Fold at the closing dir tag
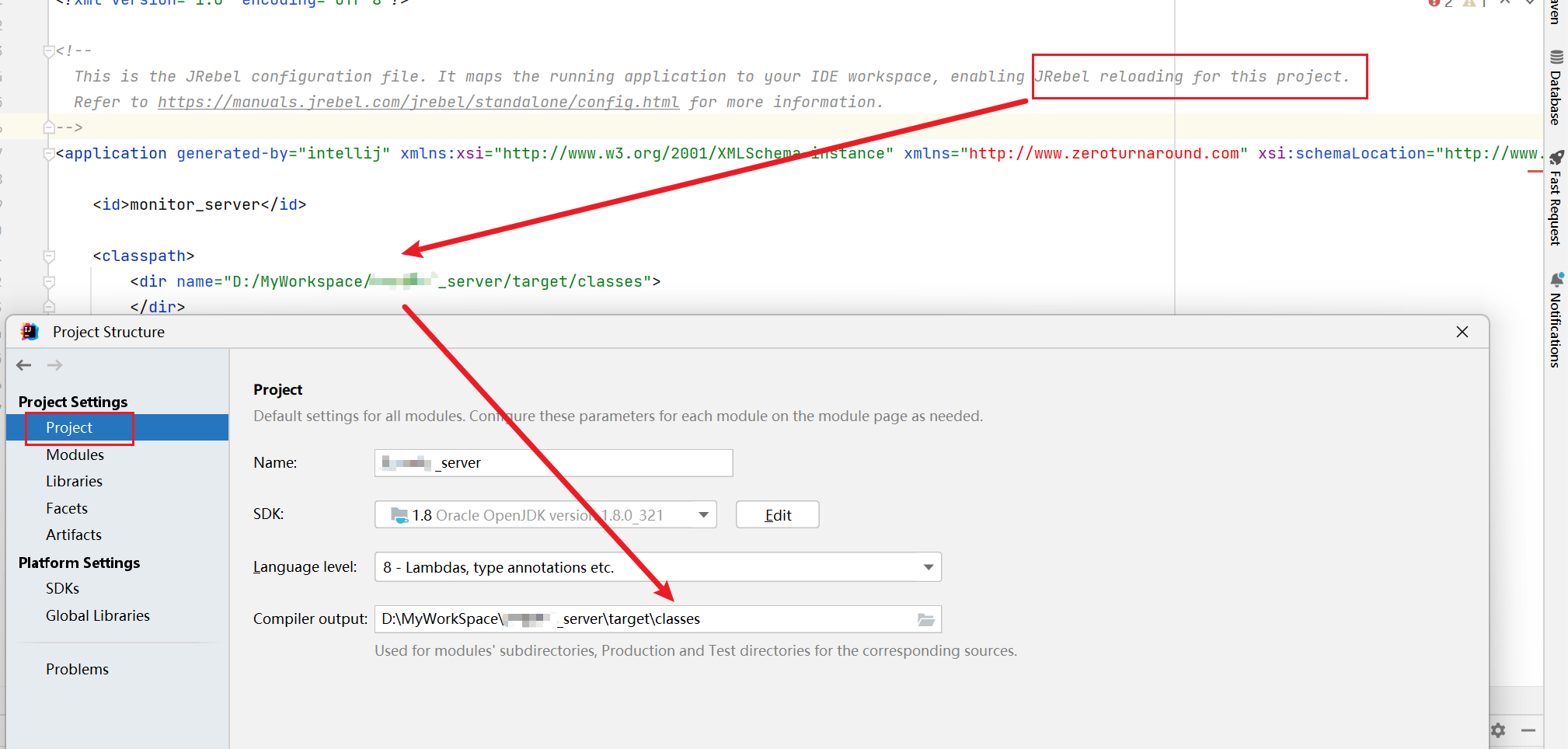The image size is (1568, 749). [49, 307]
